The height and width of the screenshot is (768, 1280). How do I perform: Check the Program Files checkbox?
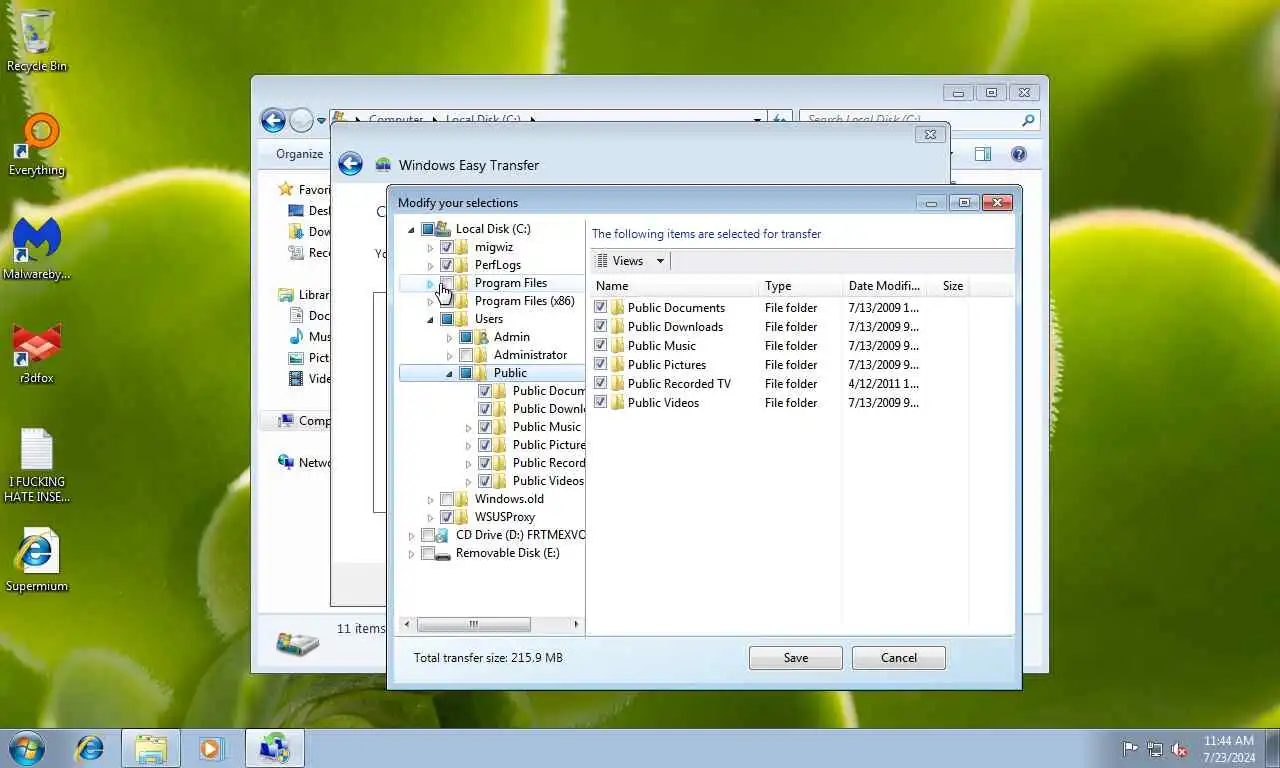tap(447, 283)
